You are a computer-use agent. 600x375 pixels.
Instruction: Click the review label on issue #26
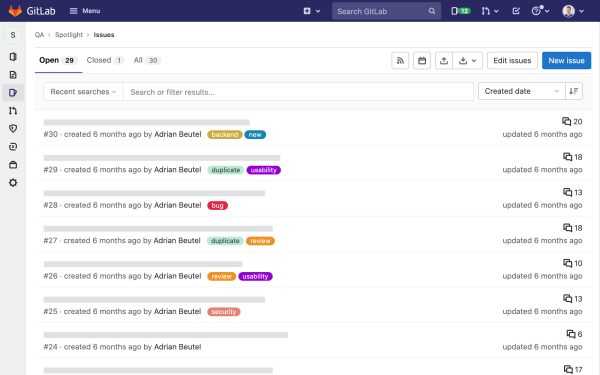pos(222,276)
